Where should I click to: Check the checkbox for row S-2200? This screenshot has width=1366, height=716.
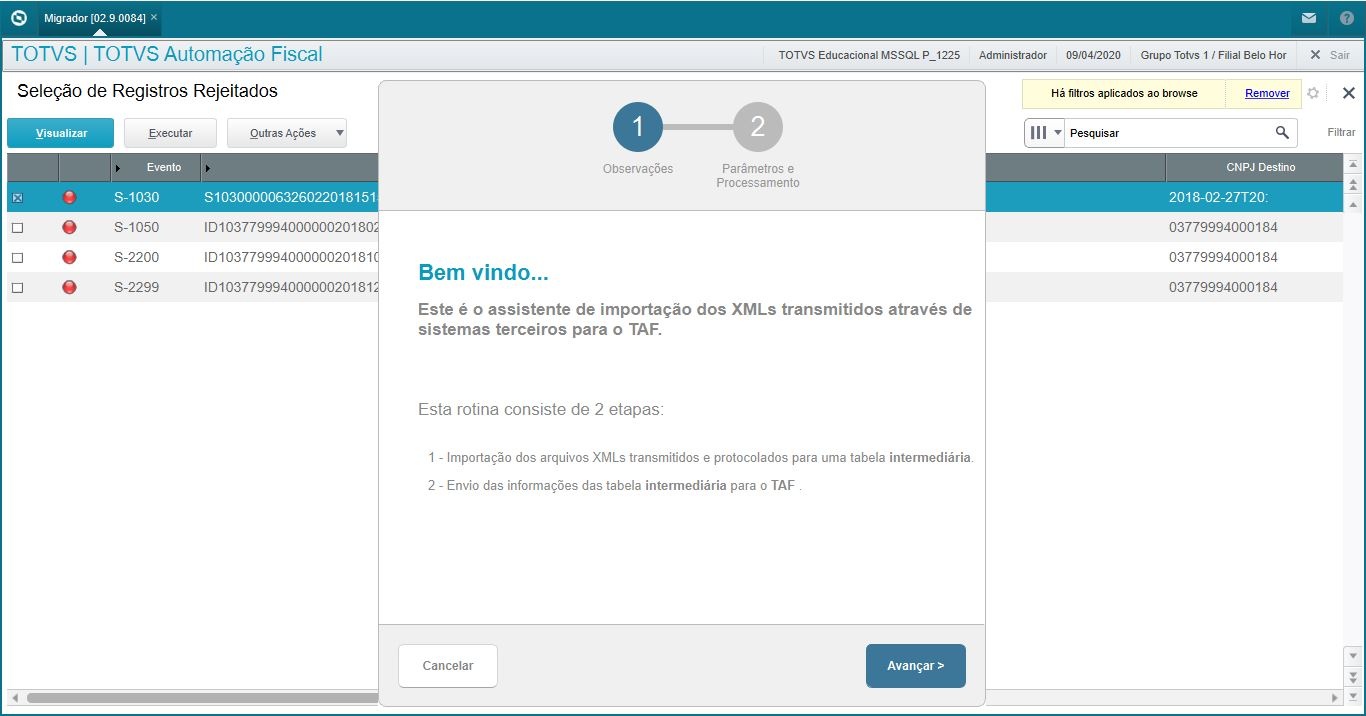(17, 258)
